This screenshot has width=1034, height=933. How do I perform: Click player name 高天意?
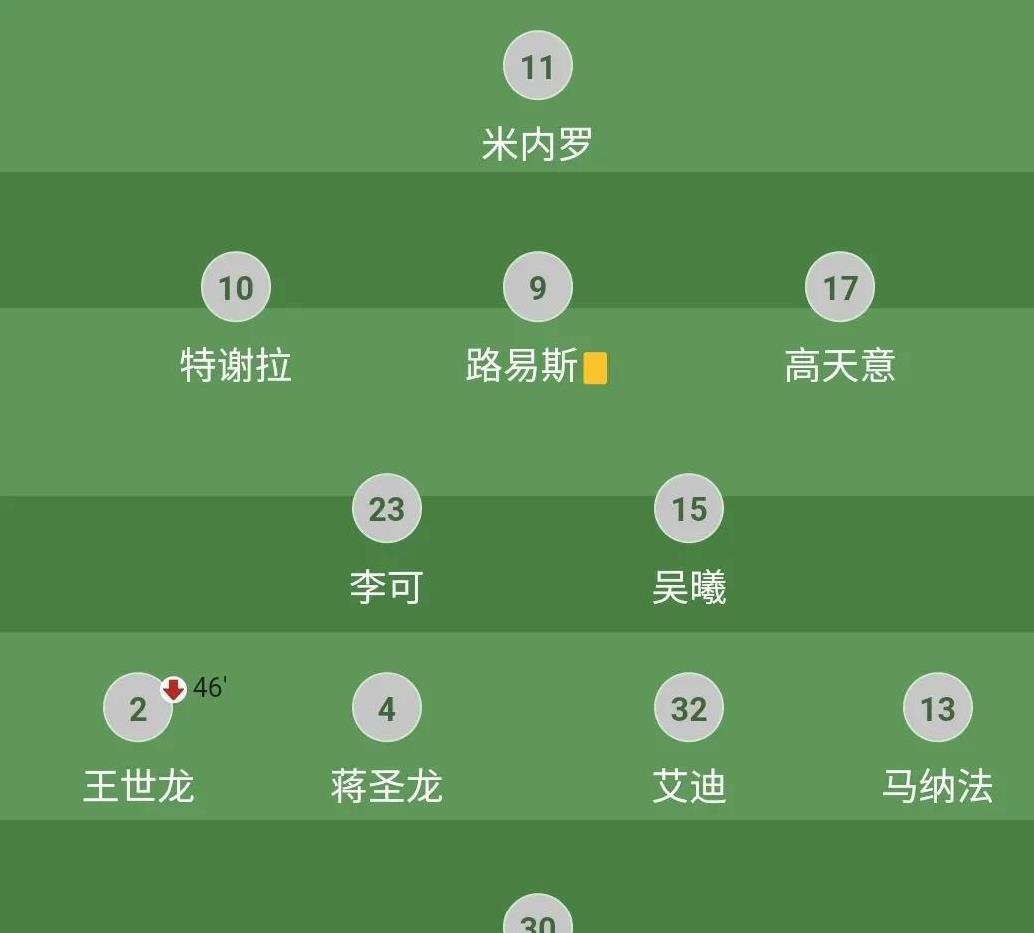[x=839, y=366]
